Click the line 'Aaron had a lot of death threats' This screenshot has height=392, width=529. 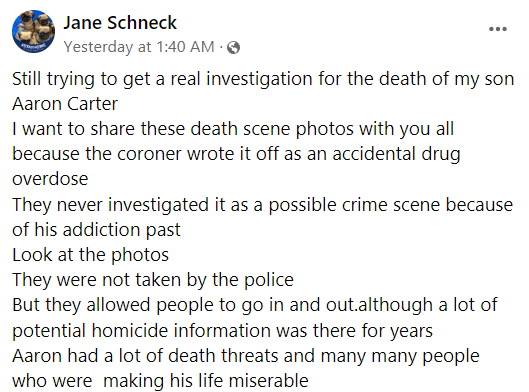(246, 356)
